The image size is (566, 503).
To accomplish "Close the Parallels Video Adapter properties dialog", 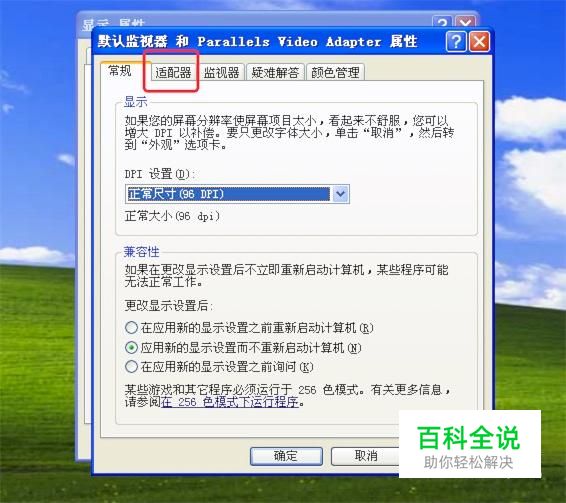I will click(479, 42).
